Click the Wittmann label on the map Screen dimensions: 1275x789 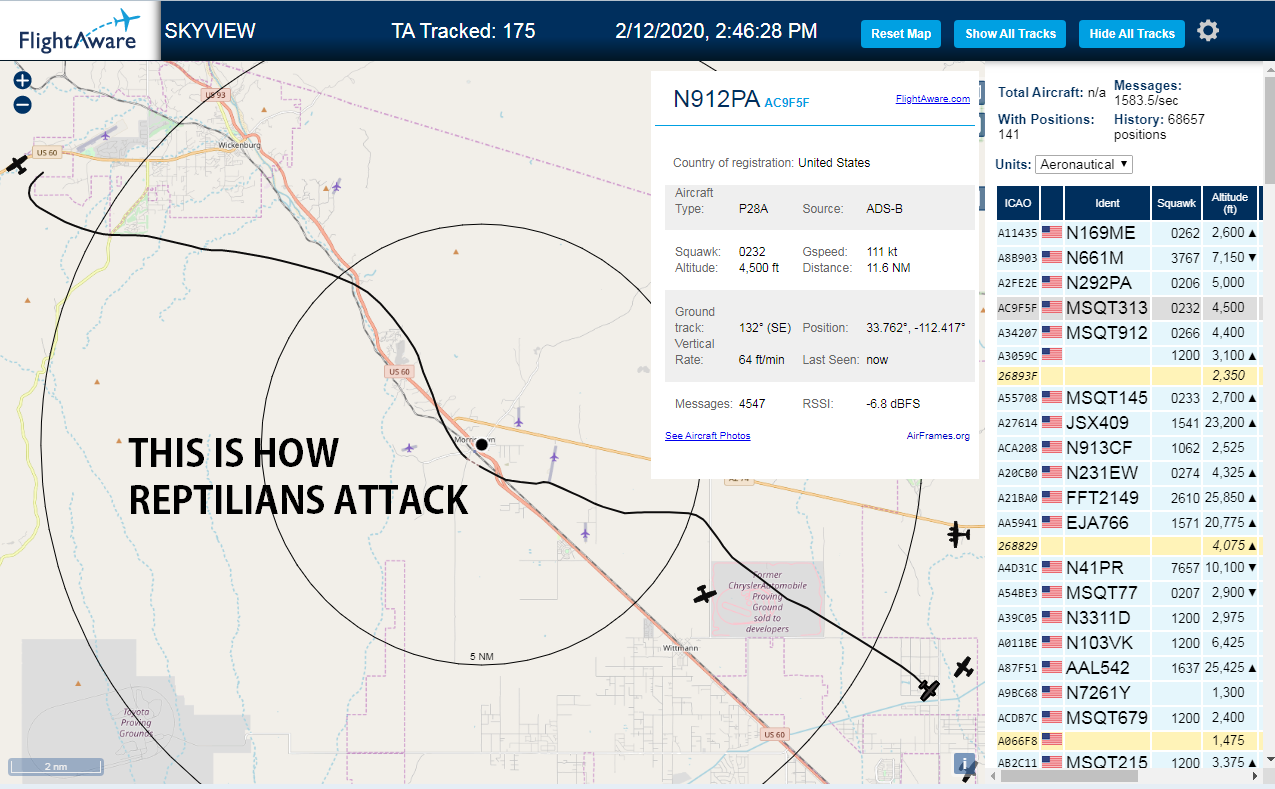[679, 648]
